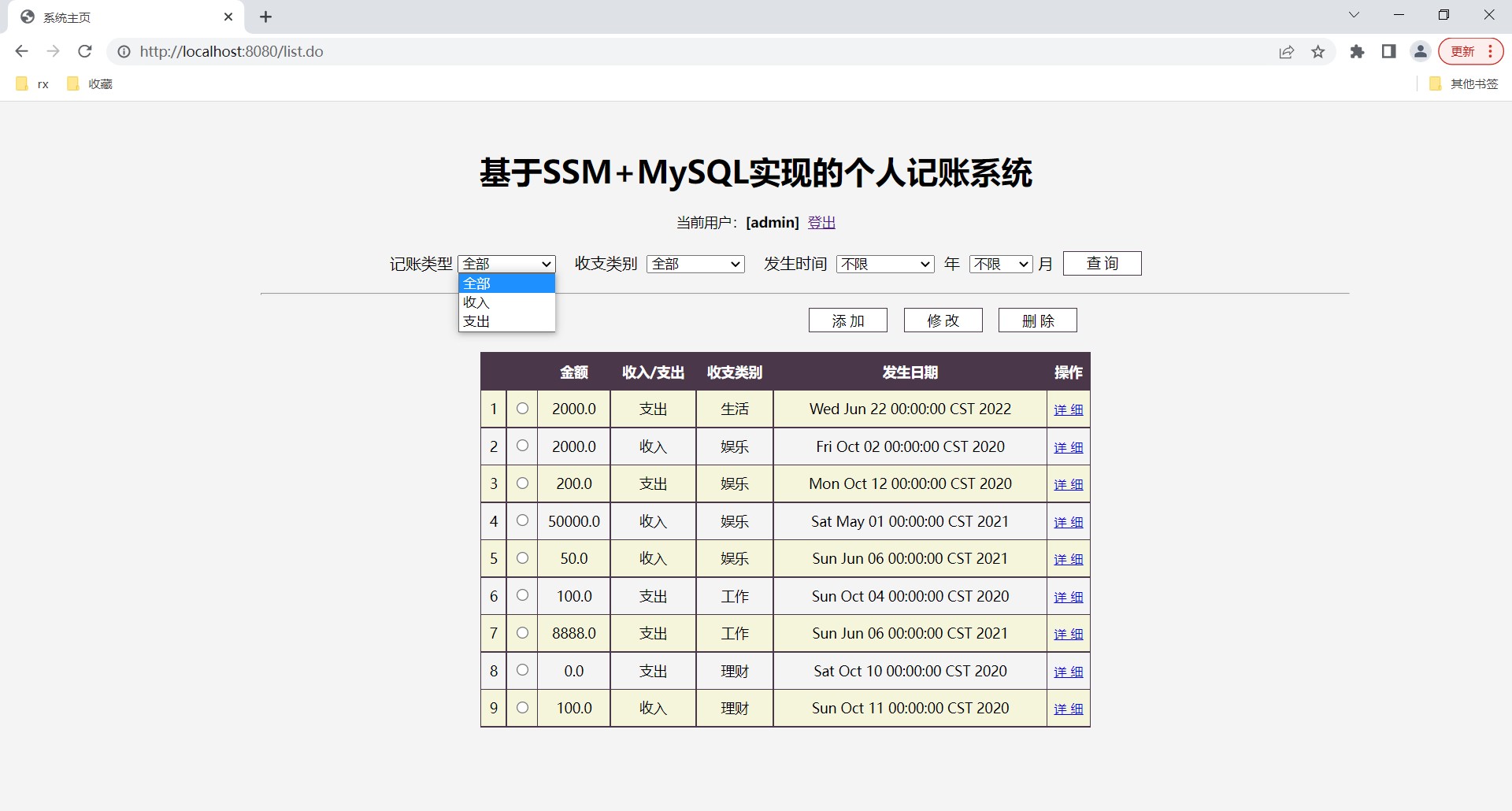Click the browser forward arrow
The height and width of the screenshot is (811, 1512).
click(53, 51)
